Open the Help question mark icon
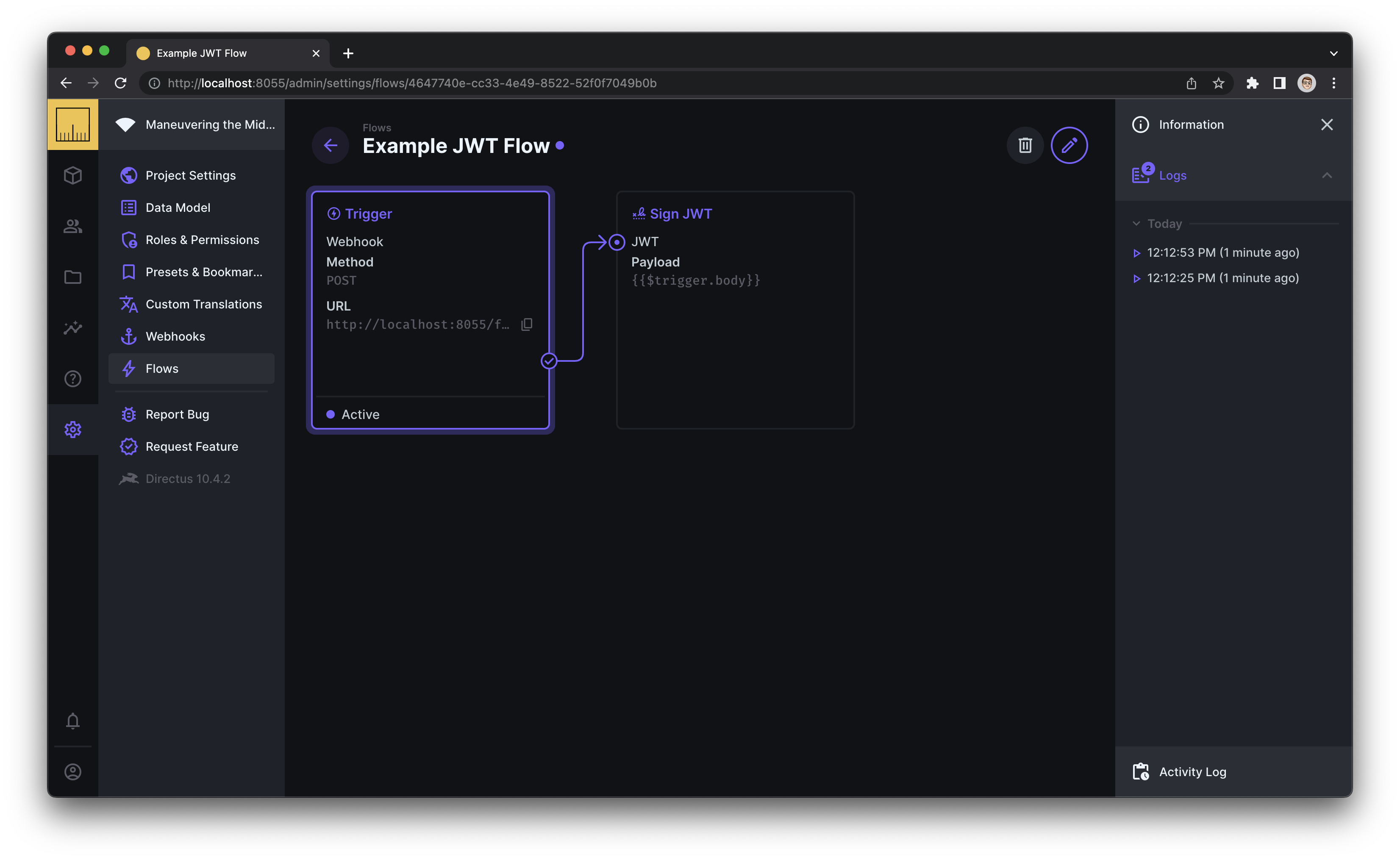Image resolution: width=1400 pixels, height=860 pixels. [x=73, y=378]
